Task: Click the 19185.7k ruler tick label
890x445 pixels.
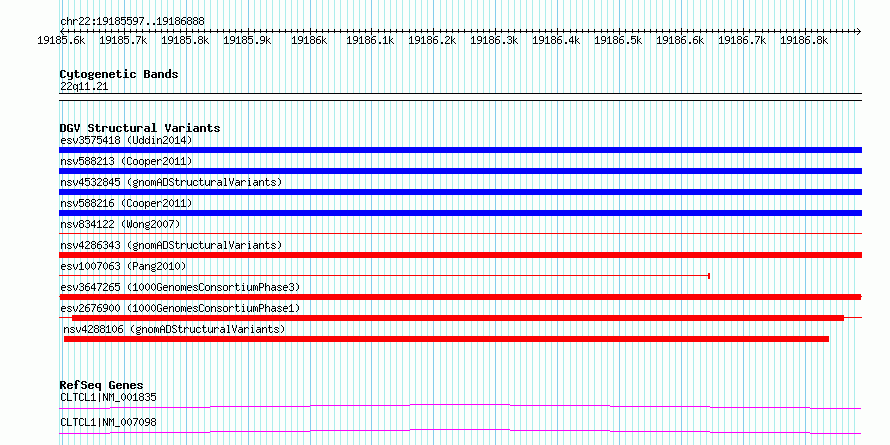Action: [x=123, y=40]
